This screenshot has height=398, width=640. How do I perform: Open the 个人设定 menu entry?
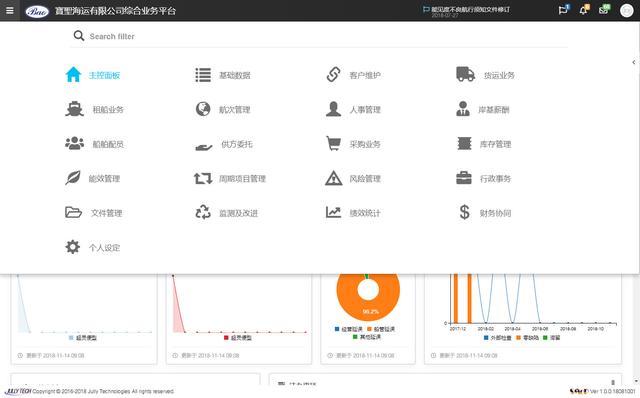93,247
